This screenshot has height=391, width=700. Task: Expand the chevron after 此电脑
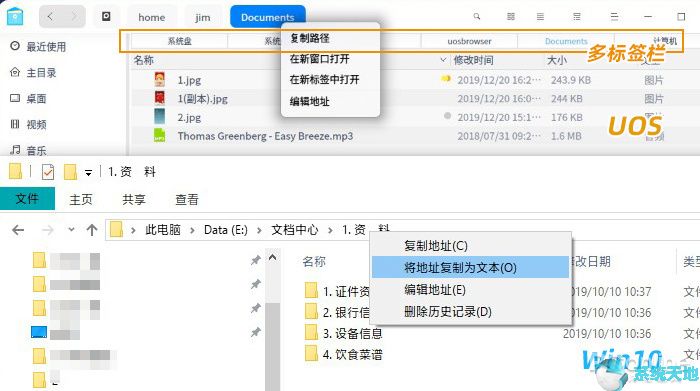coord(192,230)
